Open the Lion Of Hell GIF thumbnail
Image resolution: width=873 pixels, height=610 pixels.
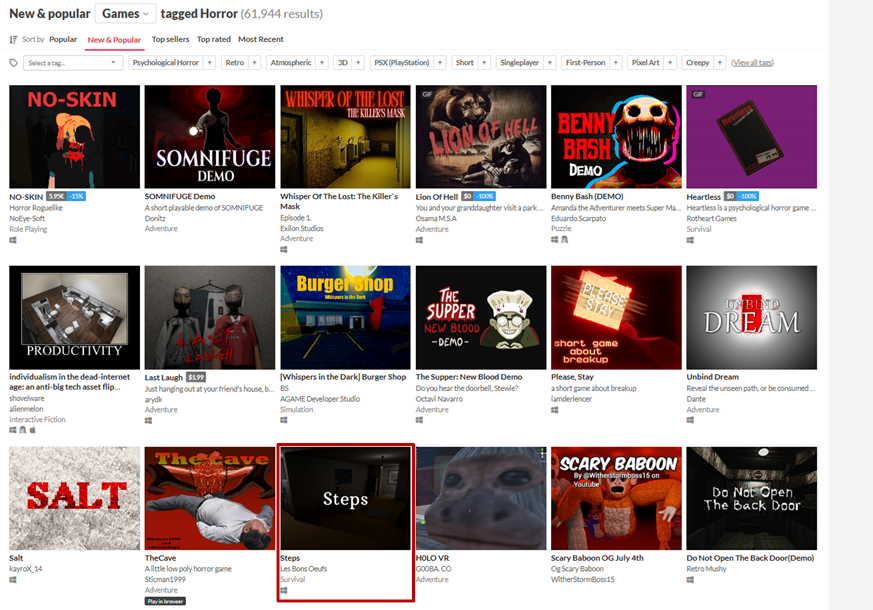point(481,137)
